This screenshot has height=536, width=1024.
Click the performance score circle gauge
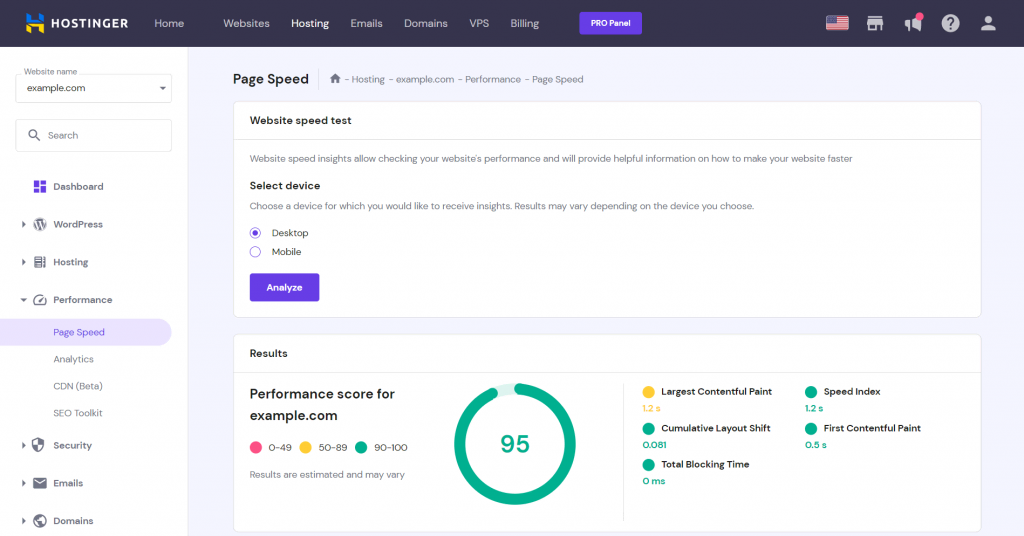point(514,444)
